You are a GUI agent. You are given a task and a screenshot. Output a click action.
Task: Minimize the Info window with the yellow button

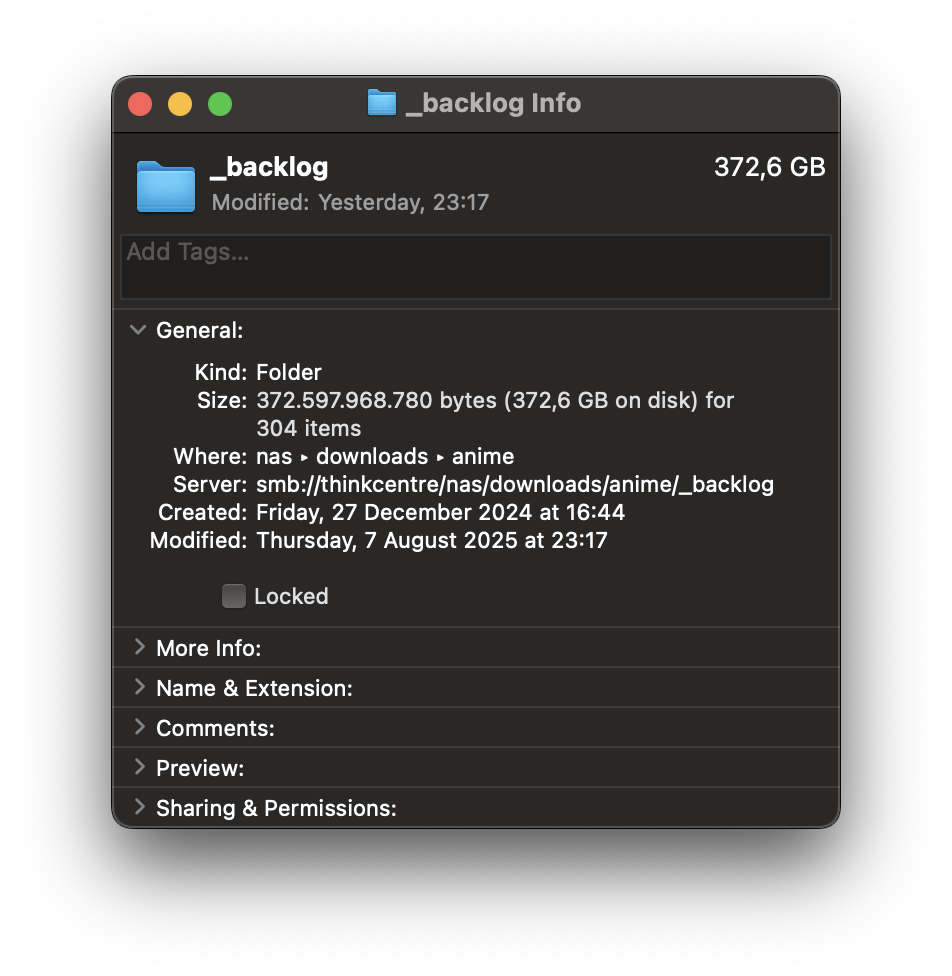[180, 104]
